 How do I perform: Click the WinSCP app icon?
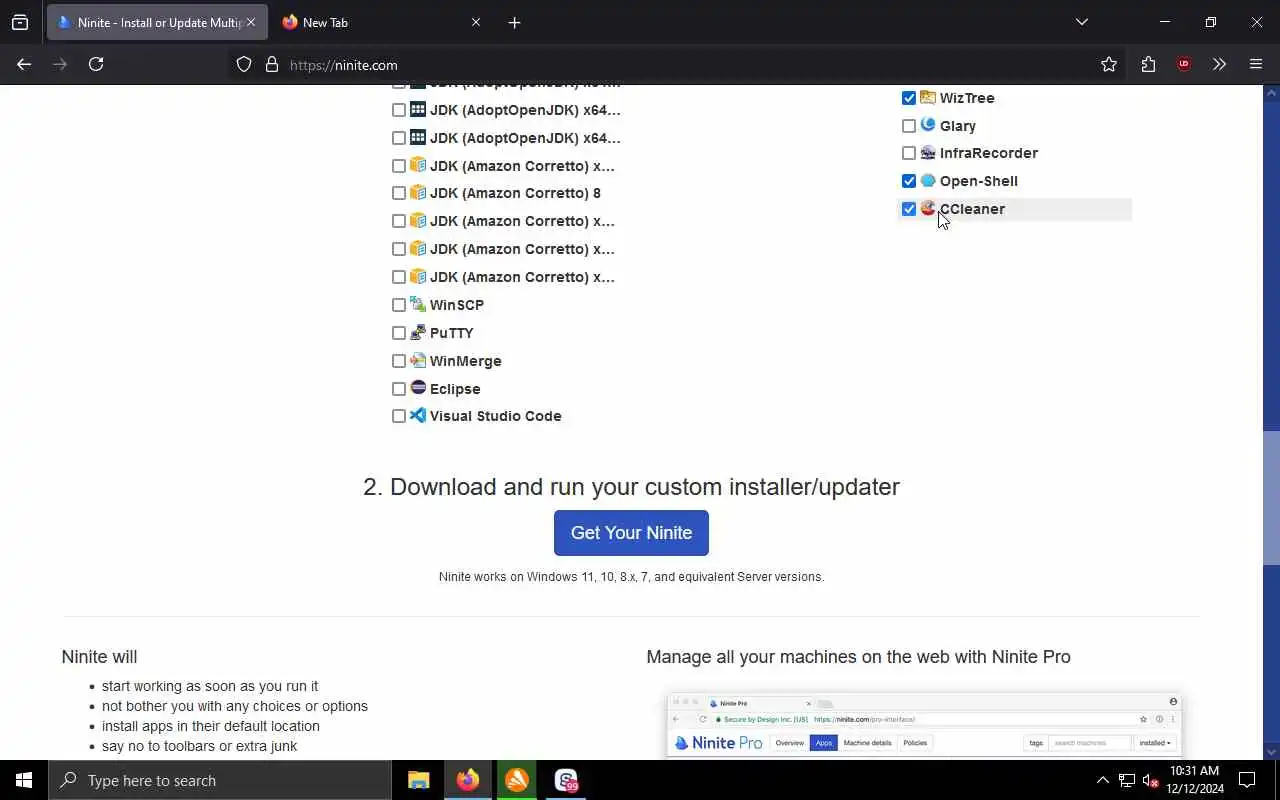418,304
